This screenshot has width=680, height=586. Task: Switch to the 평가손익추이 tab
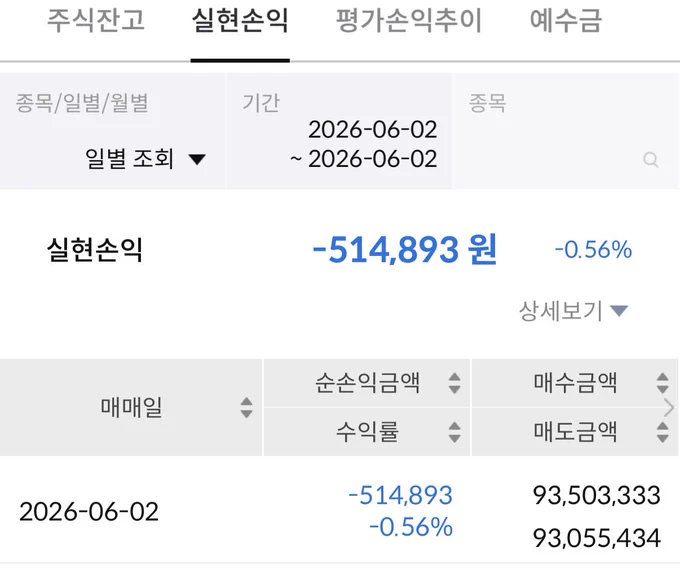(x=409, y=20)
